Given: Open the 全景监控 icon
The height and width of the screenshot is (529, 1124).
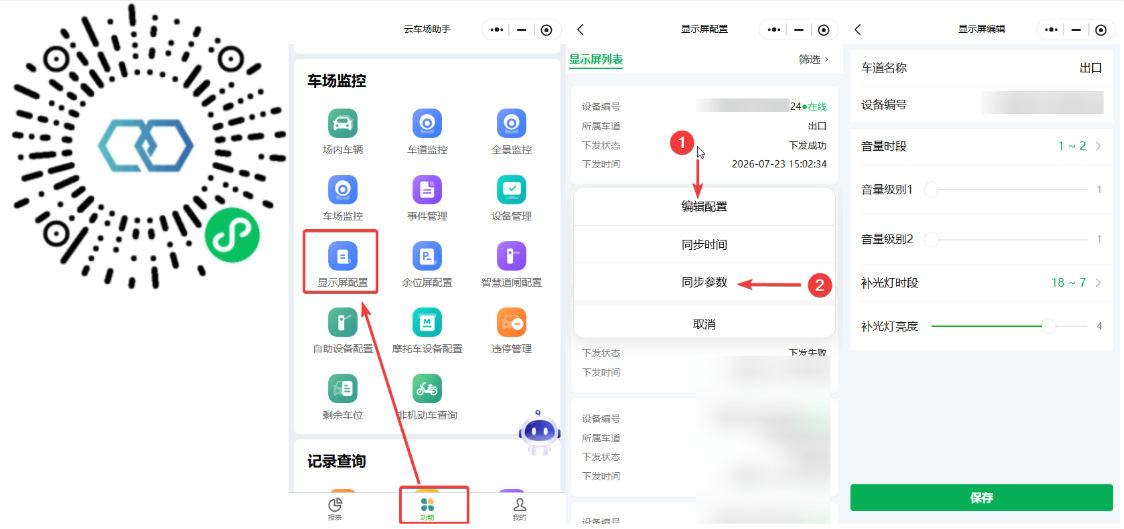Looking at the screenshot, I should (x=512, y=123).
